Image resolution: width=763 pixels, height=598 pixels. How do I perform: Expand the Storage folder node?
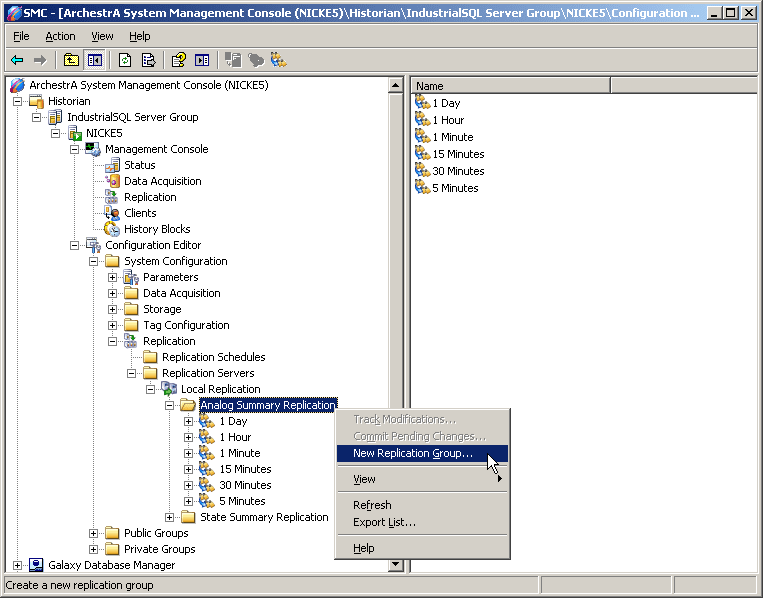112,309
